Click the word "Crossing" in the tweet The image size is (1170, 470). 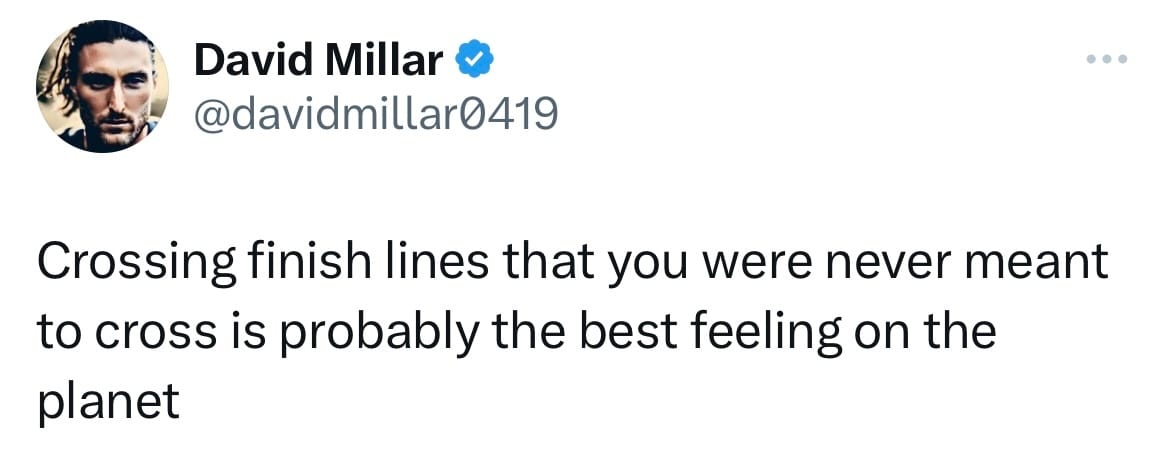135,264
